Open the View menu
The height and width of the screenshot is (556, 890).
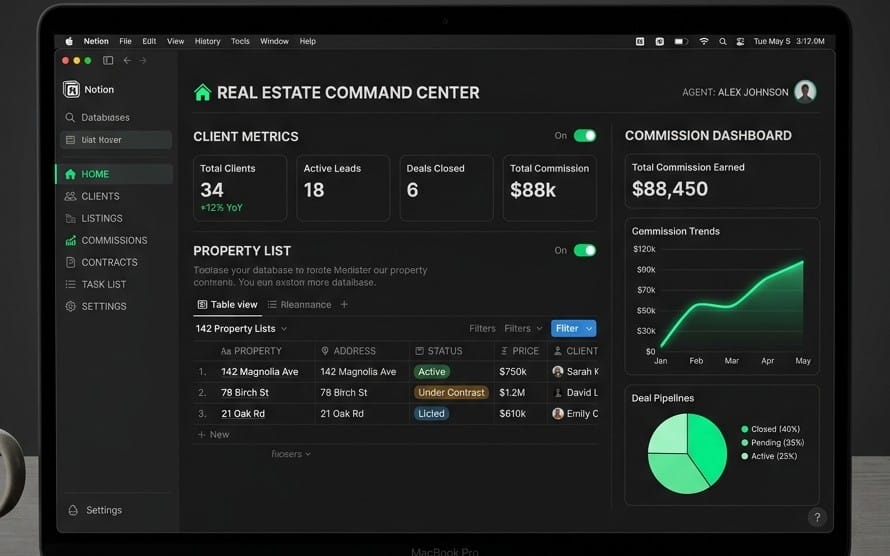click(175, 41)
